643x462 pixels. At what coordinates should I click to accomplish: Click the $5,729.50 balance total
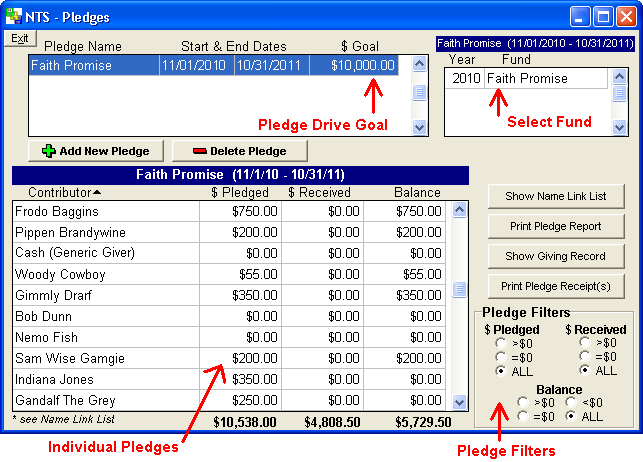423,422
